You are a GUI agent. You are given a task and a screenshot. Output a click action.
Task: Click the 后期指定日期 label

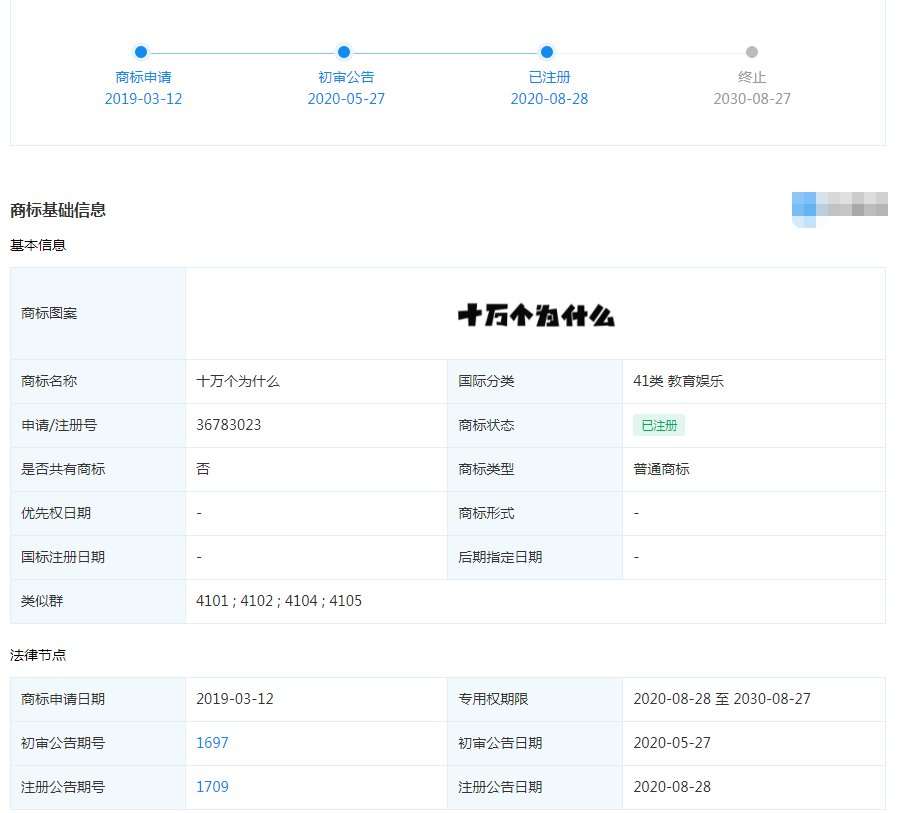[x=500, y=557]
